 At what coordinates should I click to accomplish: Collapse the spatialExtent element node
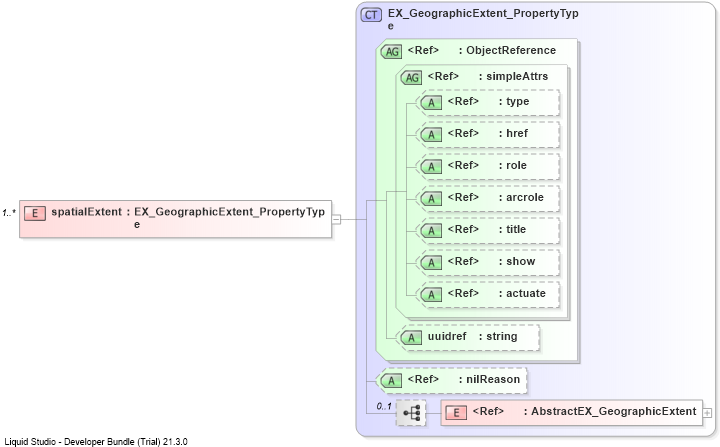tap(336, 219)
